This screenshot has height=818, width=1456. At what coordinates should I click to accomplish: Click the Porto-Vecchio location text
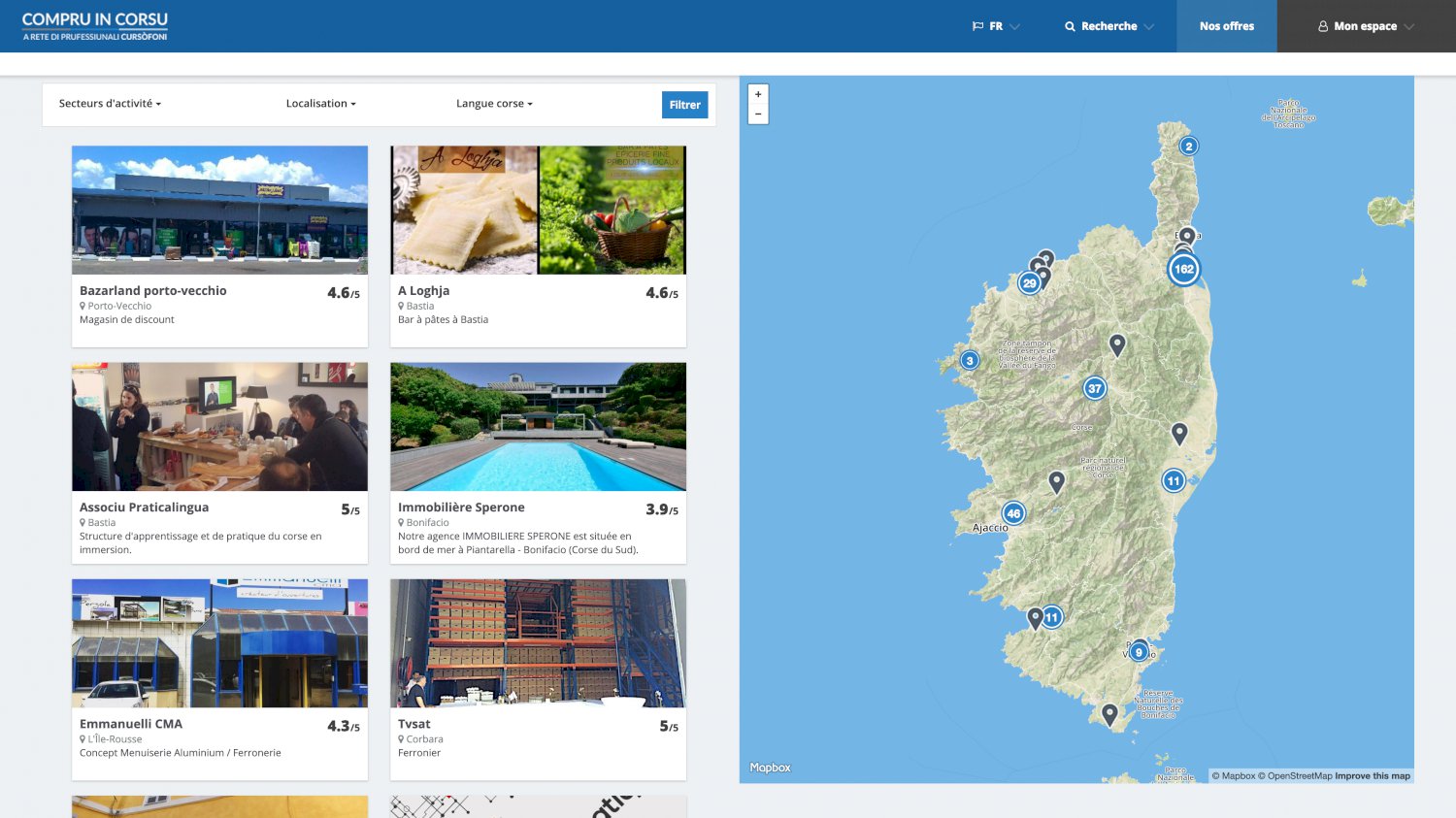pyautogui.click(x=119, y=306)
